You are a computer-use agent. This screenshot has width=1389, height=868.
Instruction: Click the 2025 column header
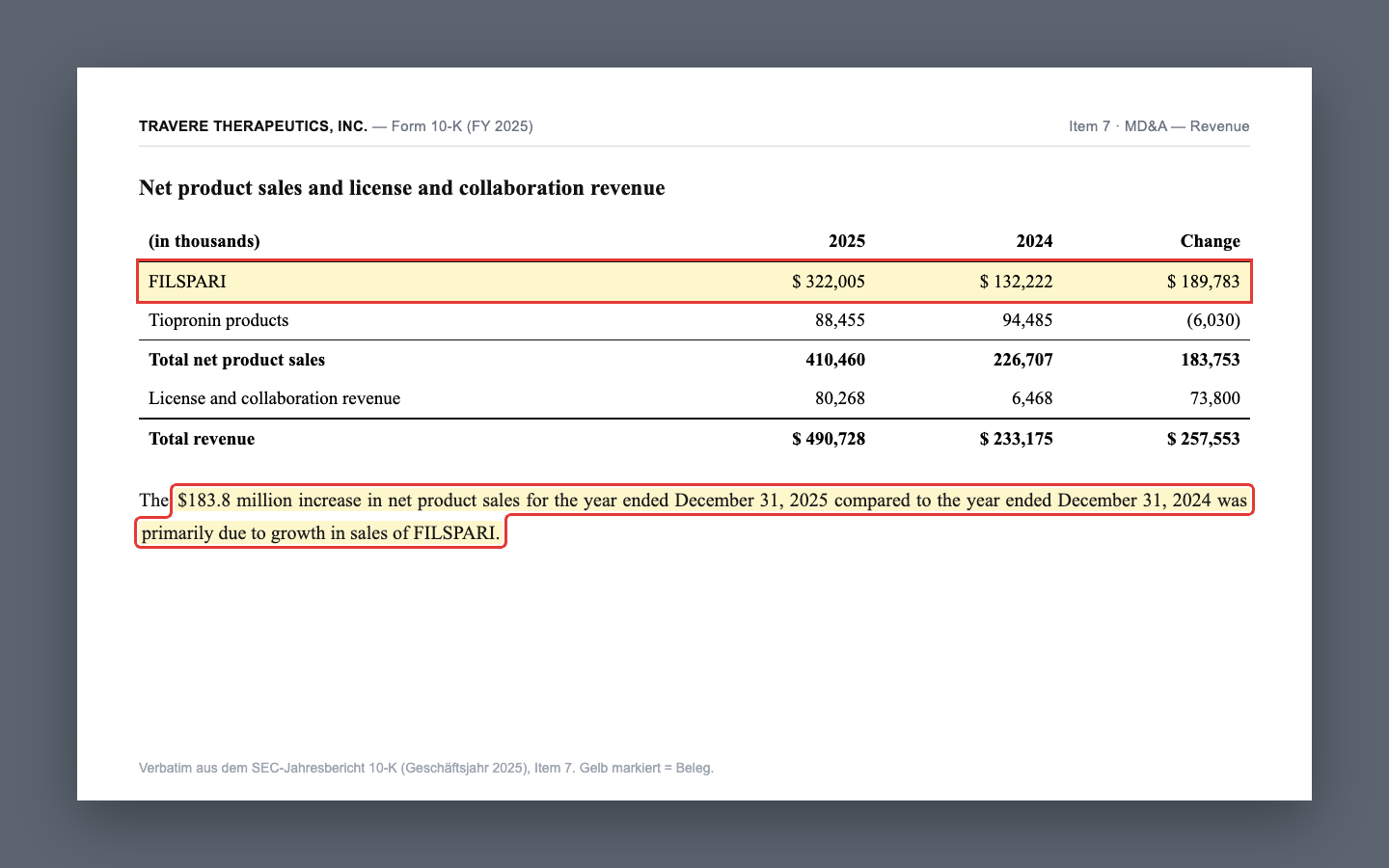tap(847, 241)
